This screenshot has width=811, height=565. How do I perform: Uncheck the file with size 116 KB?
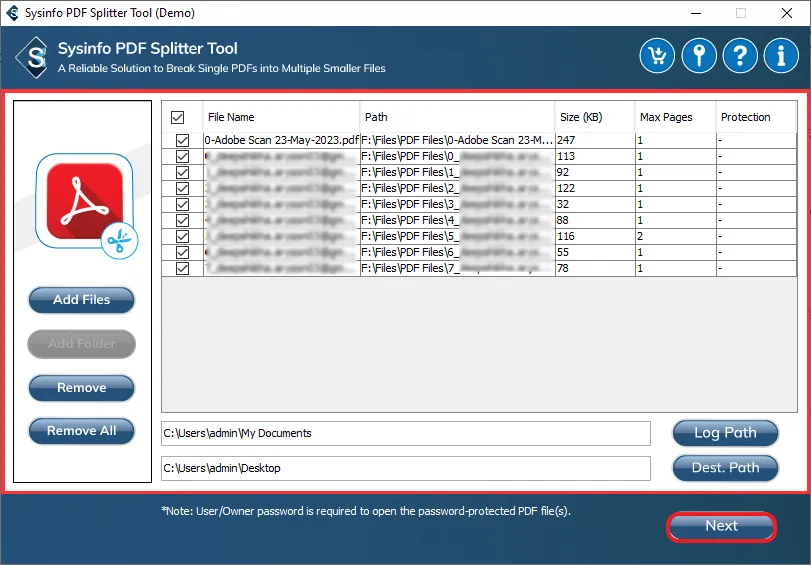click(x=182, y=237)
